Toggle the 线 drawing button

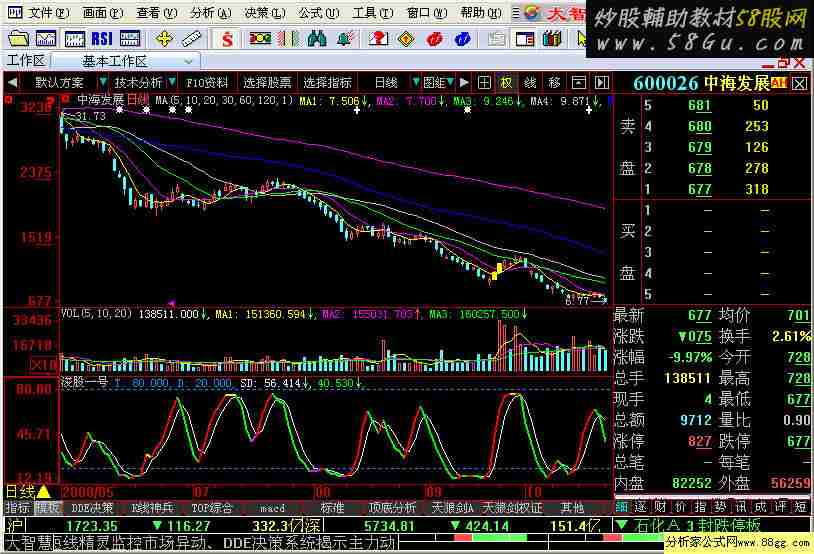pos(530,82)
